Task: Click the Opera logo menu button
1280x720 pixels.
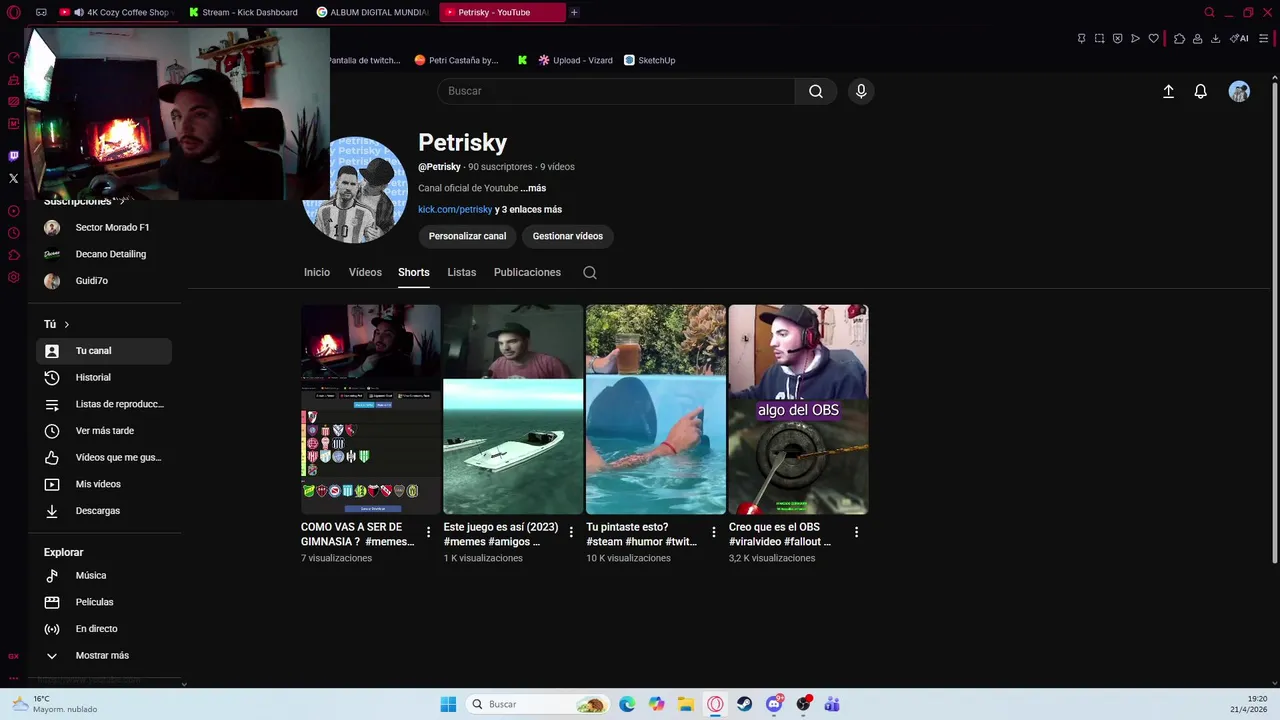Action: pyautogui.click(x=13, y=12)
